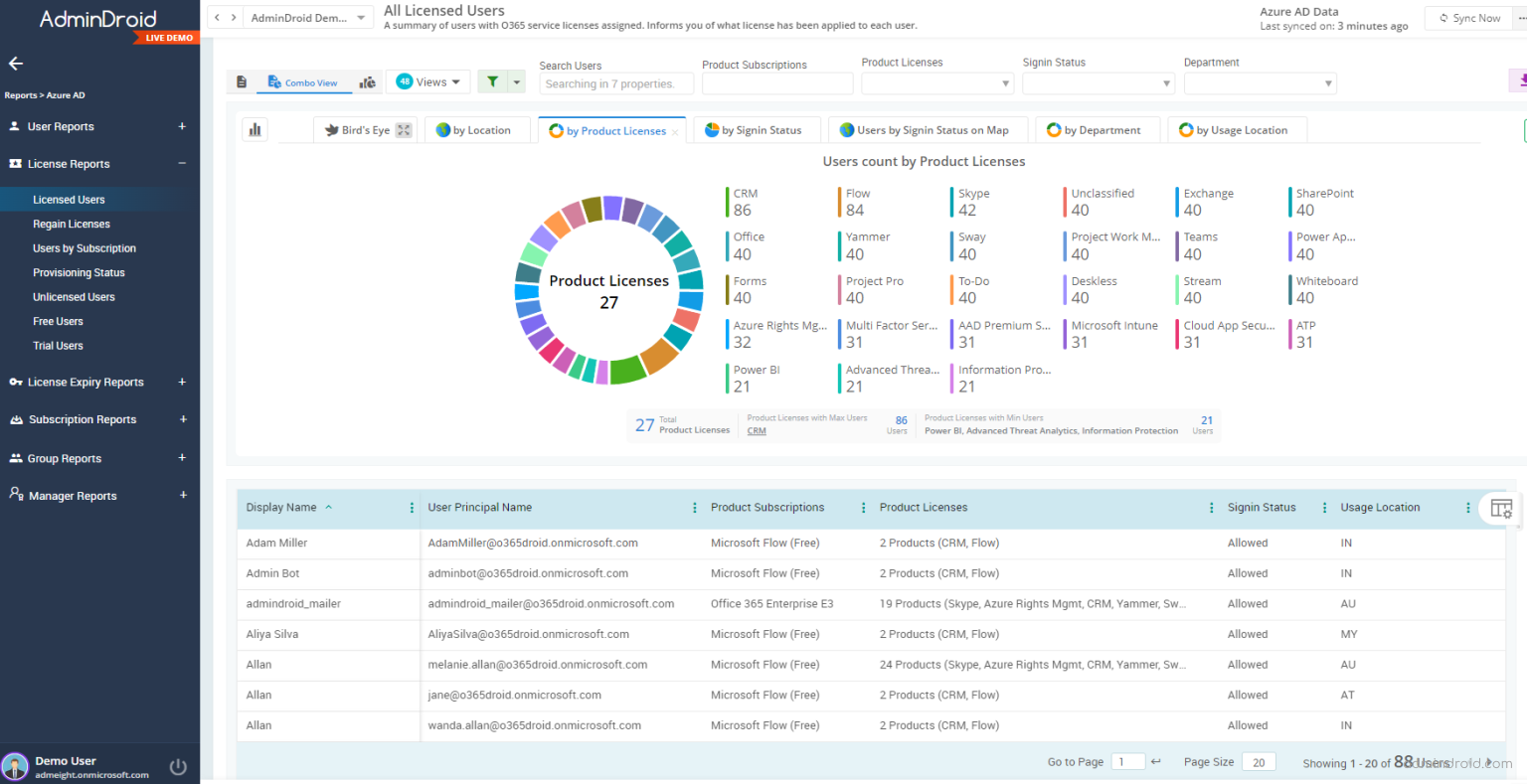Switch to the chart-only view icon
The image size is (1527, 784).
tap(368, 82)
